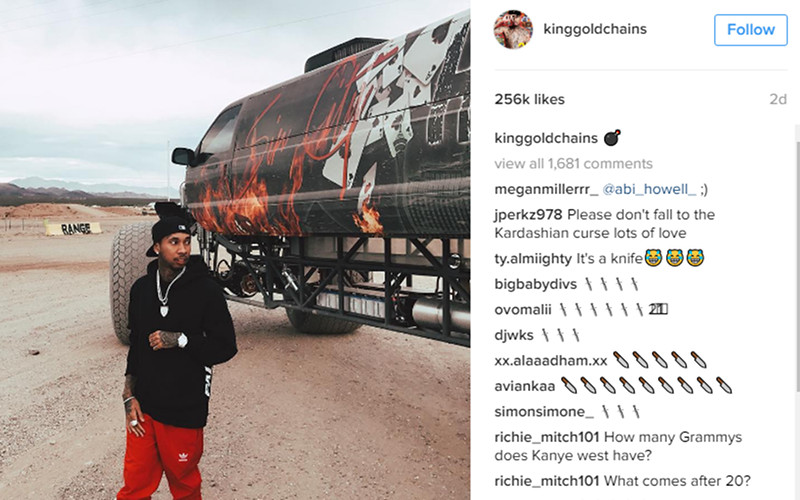The width and height of the screenshot is (800, 500).
Task: Click the laughing emojis in ty.almiighty's comment
Action: click(674, 258)
